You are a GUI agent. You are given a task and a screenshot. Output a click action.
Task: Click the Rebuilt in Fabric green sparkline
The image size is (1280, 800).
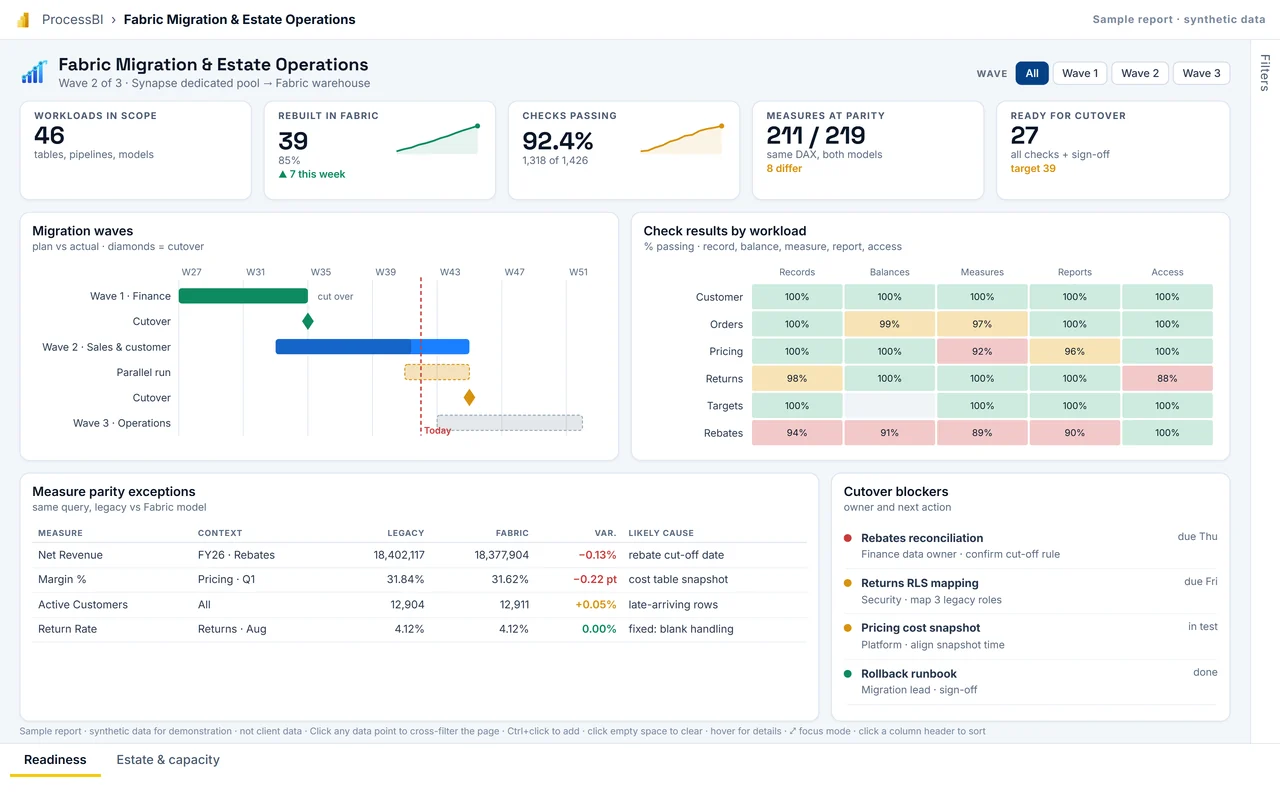pyautogui.click(x=438, y=140)
